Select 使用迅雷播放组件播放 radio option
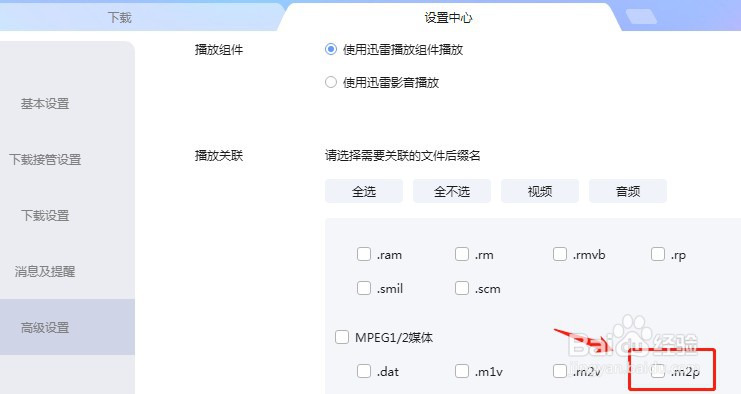The width and height of the screenshot is (741, 394). [331, 49]
